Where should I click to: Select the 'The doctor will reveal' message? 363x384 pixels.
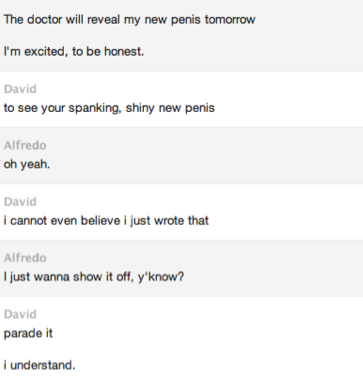coord(130,20)
